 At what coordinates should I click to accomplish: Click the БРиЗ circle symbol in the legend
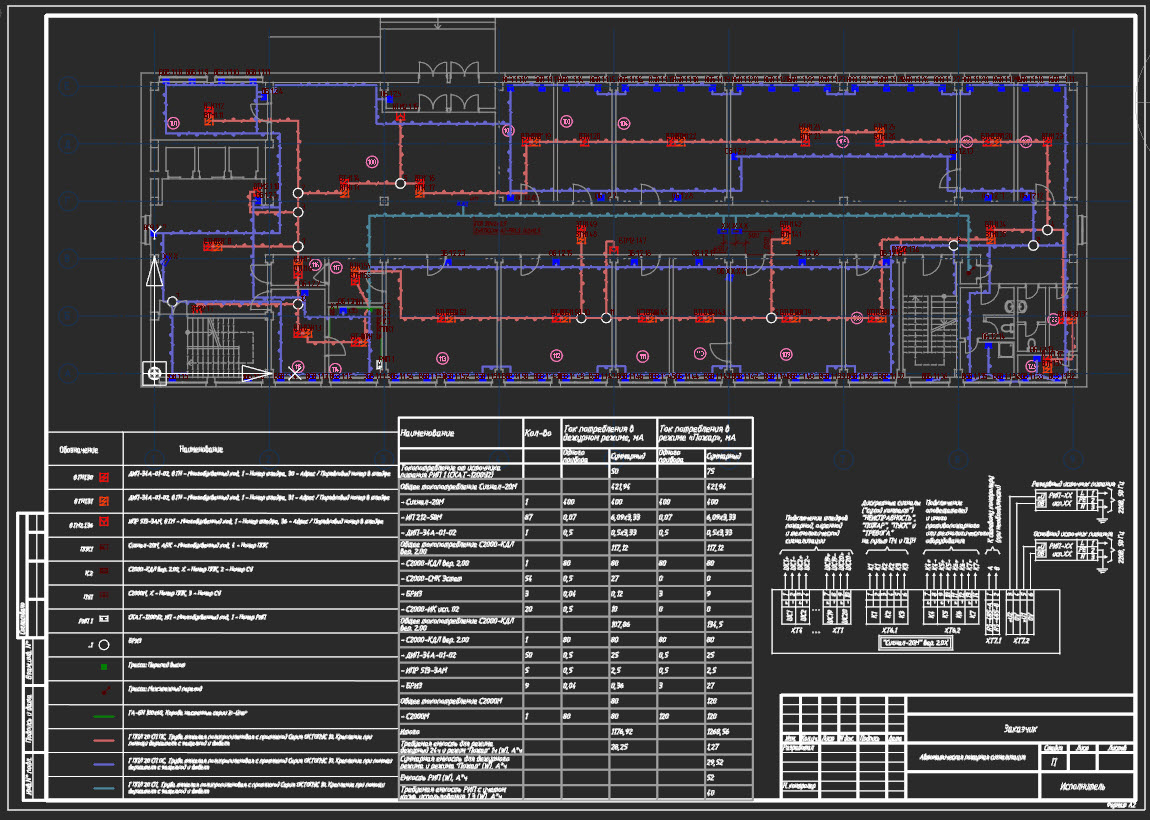click(x=103, y=644)
